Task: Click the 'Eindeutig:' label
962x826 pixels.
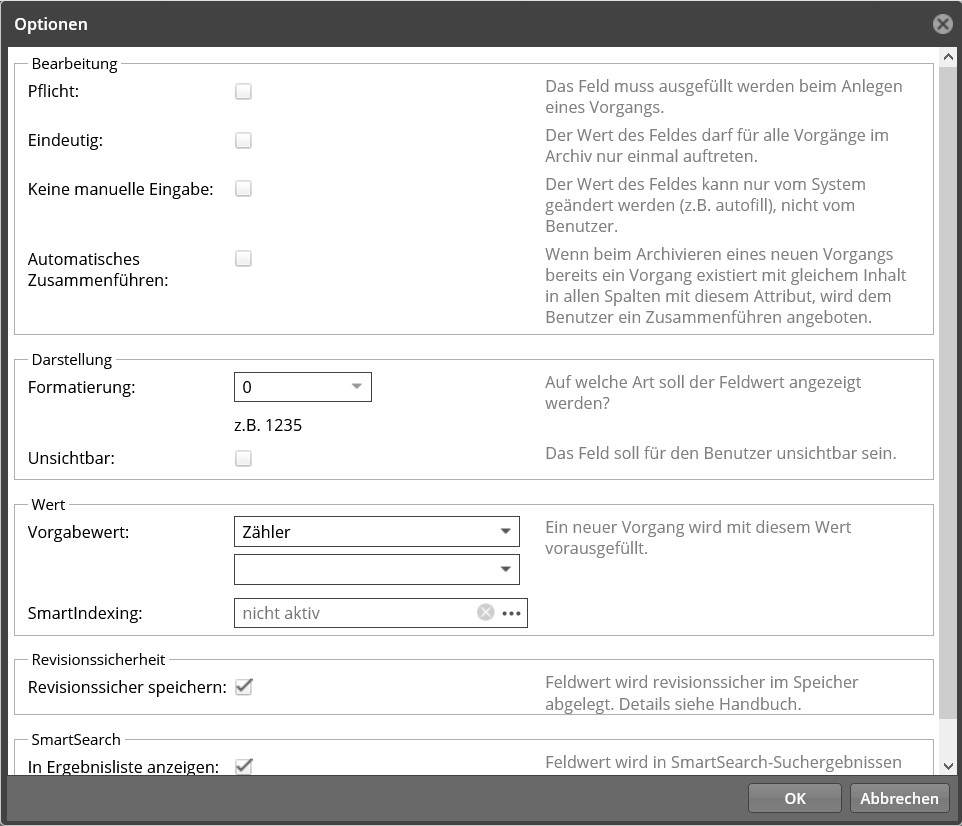Action: coord(65,141)
